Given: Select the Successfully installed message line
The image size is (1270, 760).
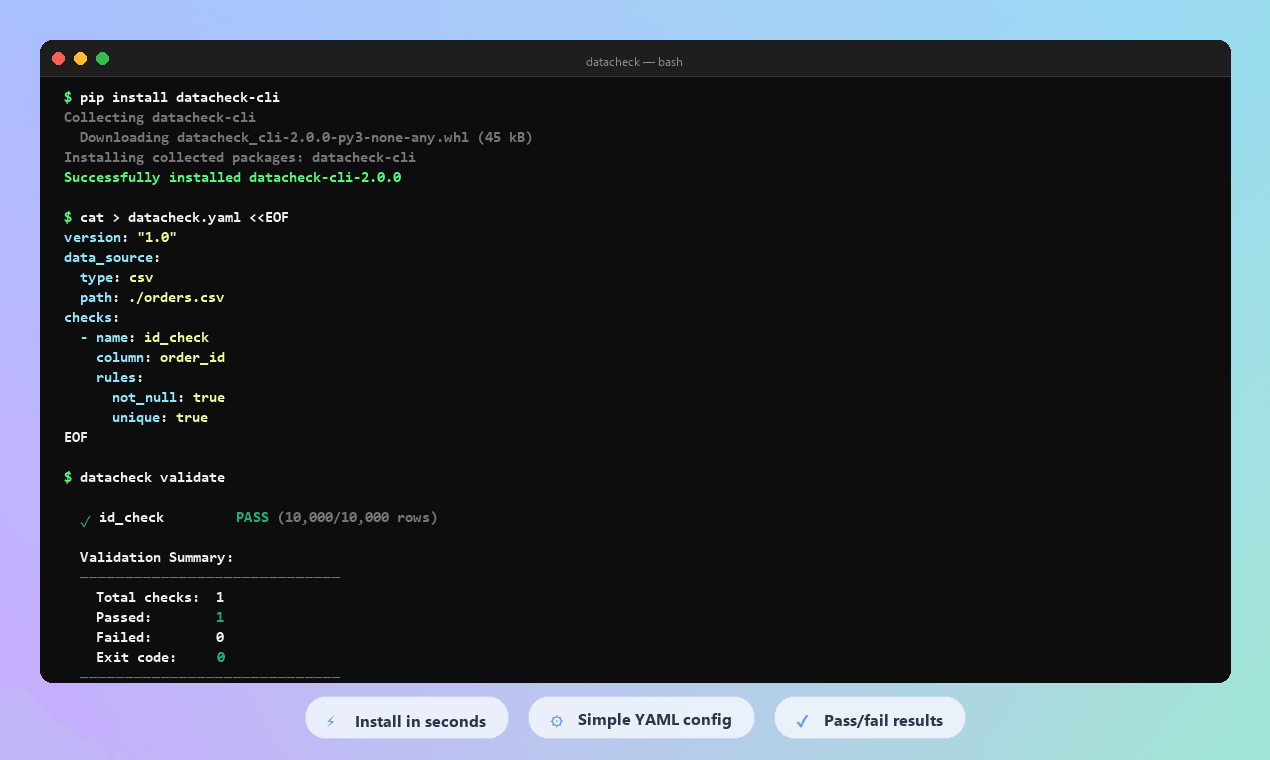Looking at the screenshot, I should click(232, 177).
